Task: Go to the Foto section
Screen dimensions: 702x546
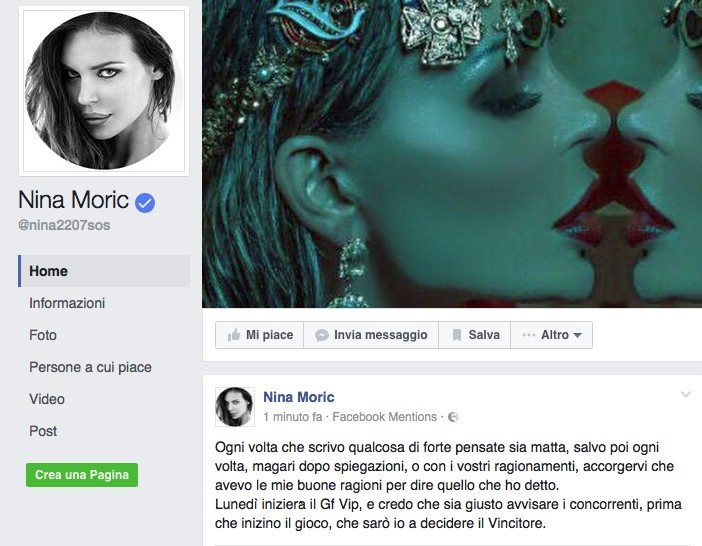Action: coord(43,335)
